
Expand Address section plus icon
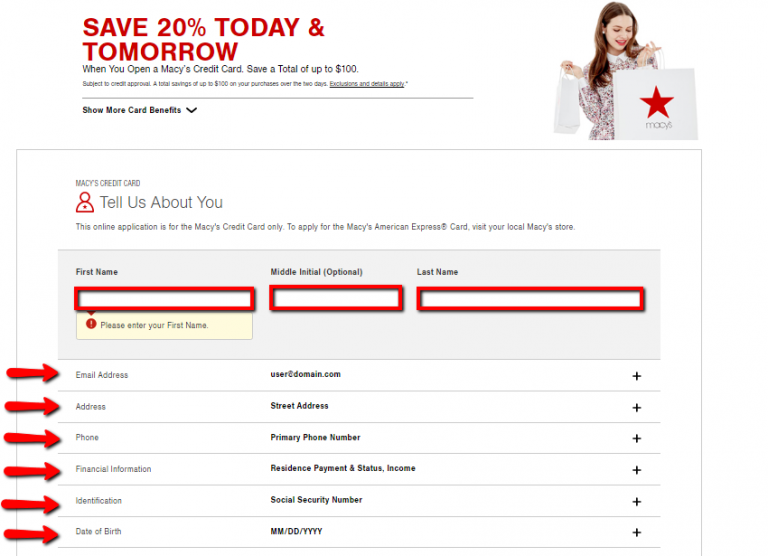(636, 408)
